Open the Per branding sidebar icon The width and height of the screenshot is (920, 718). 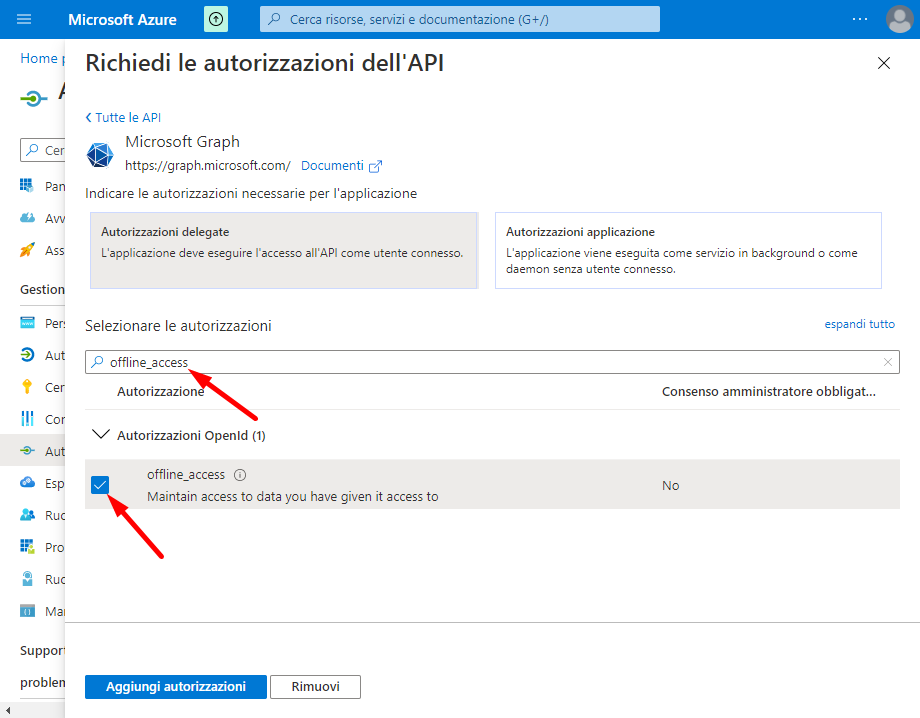(27, 323)
